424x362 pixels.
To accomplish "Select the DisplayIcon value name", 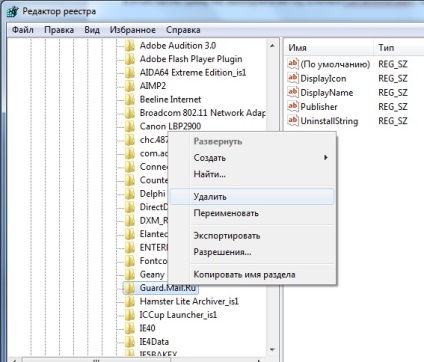I will pyautogui.click(x=323, y=78).
